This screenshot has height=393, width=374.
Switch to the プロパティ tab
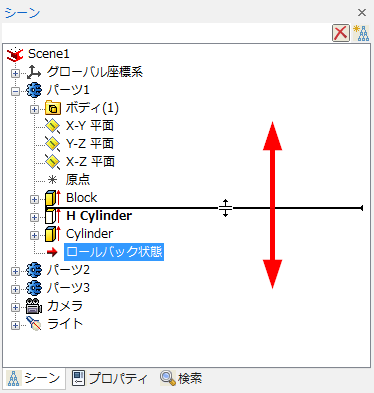pyautogui.click(x=110, y=378)
